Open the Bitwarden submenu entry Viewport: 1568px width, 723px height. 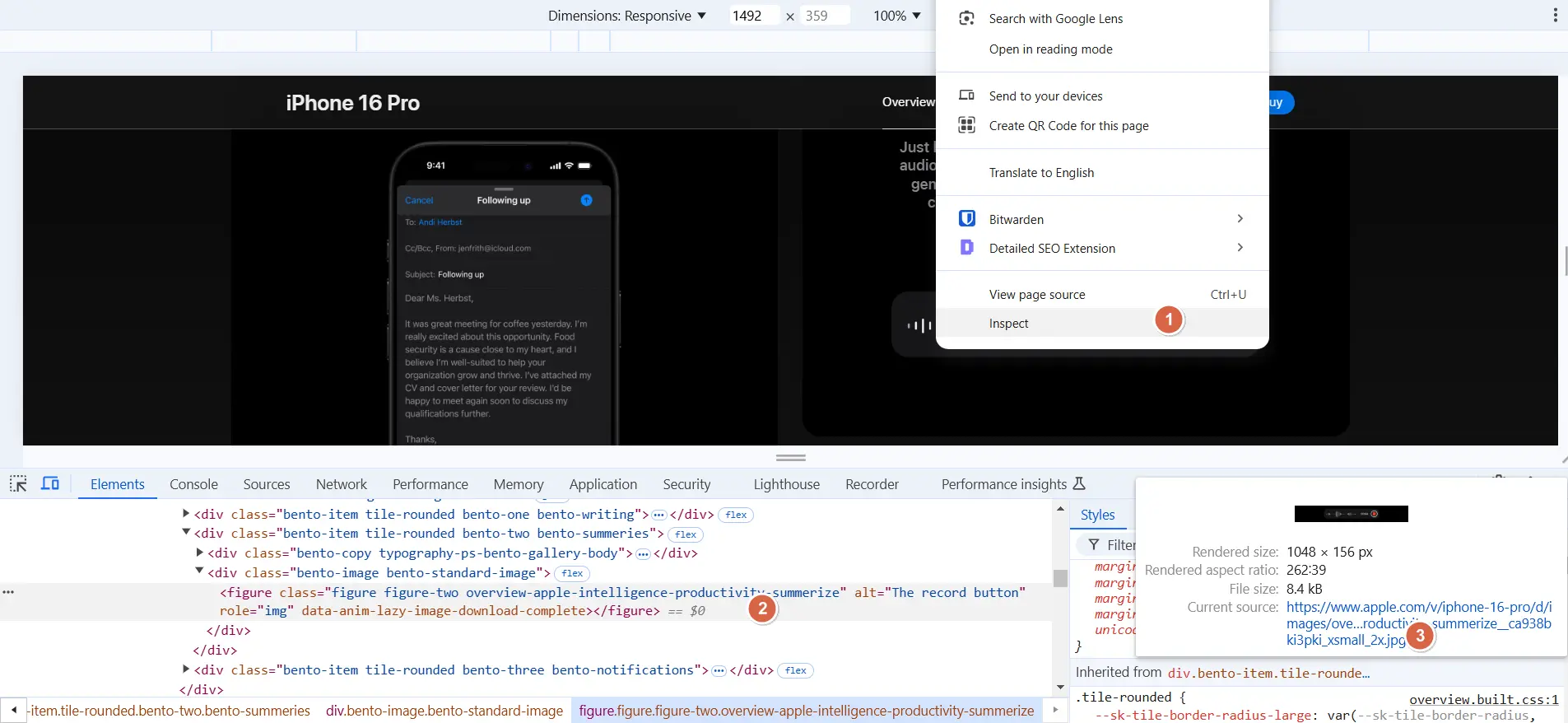point(1102,219)
